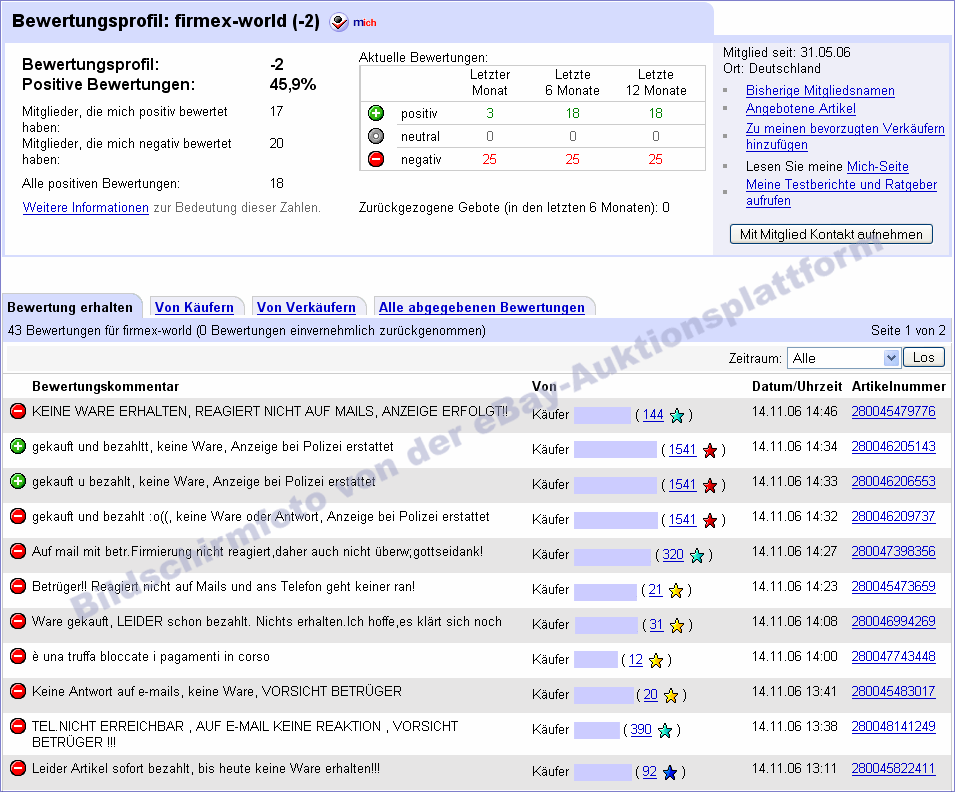Click the 'Seite 1 von 2' text
Screen dimensions: 955x792
coord(908,330)
